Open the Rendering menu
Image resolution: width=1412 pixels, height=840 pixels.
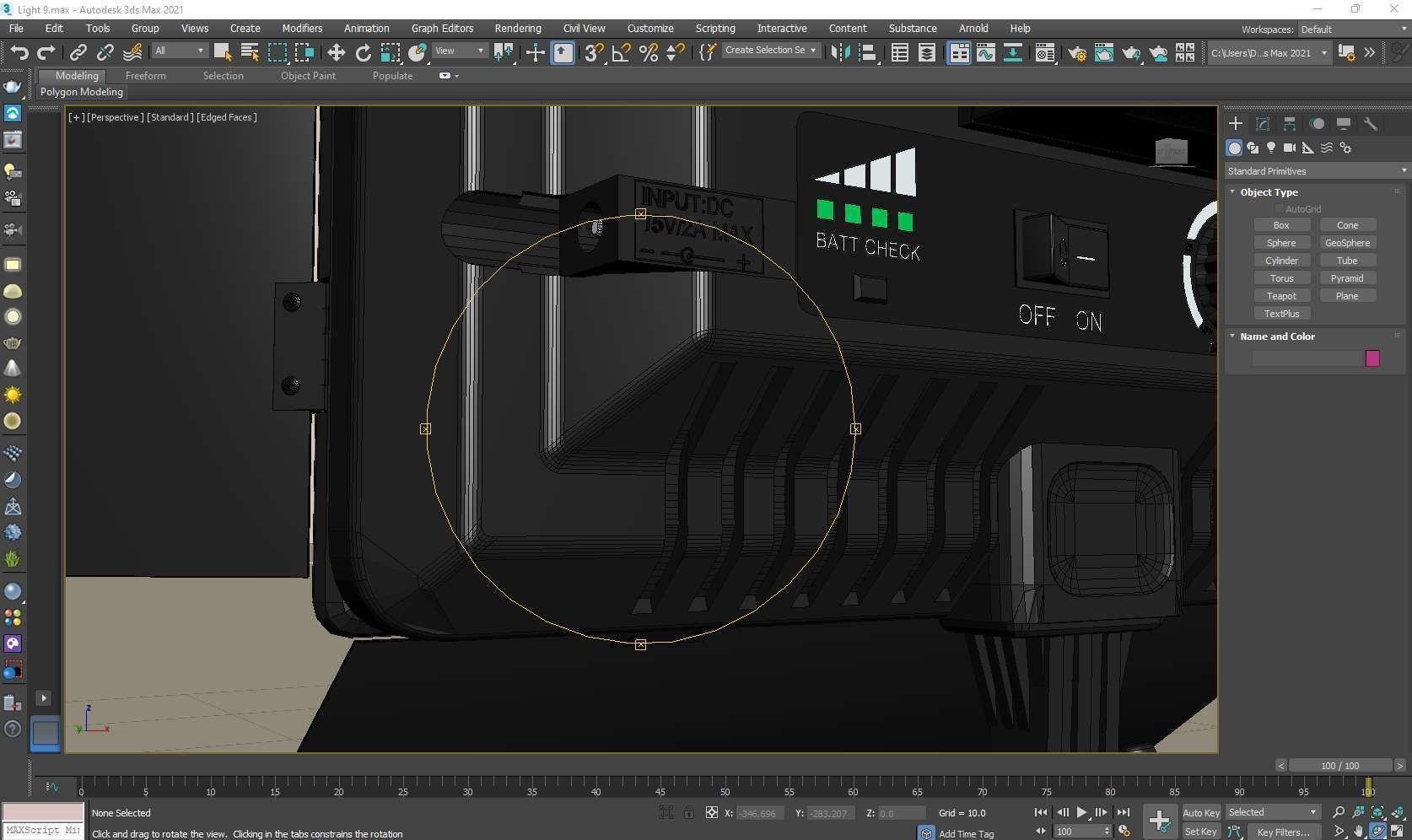(x=517, y=28)
